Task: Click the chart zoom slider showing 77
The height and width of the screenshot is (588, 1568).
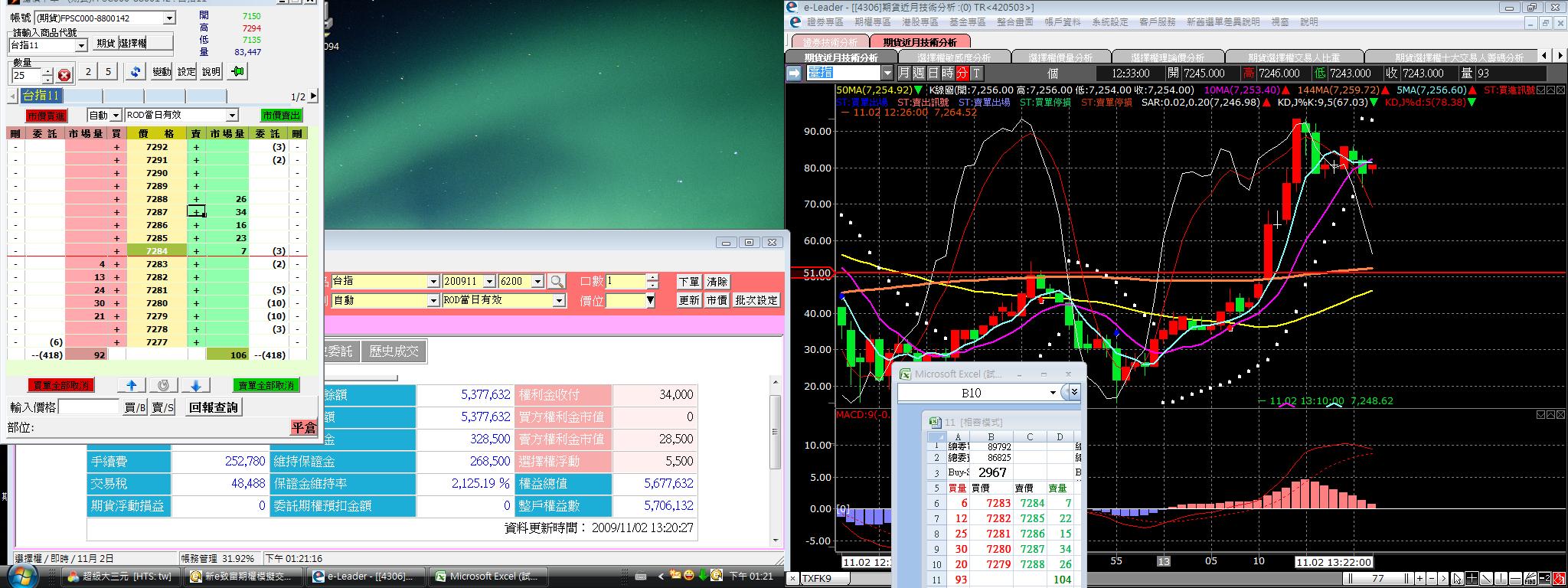Action: click(x=1378, y=579)
